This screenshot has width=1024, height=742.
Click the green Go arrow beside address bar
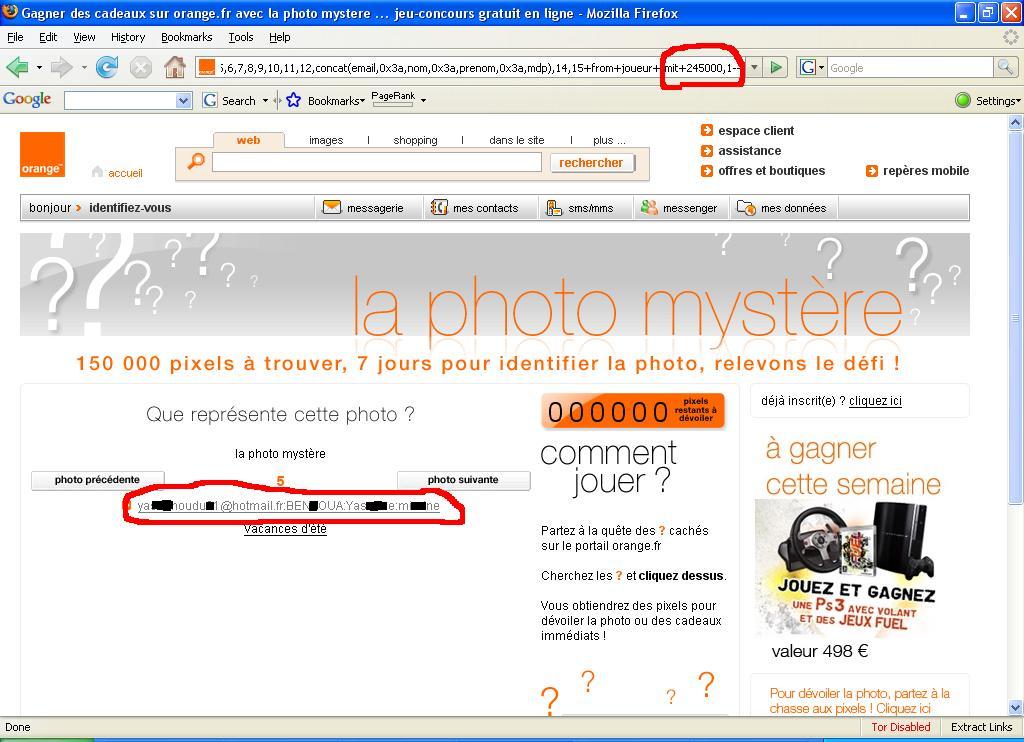coord(776,67)
